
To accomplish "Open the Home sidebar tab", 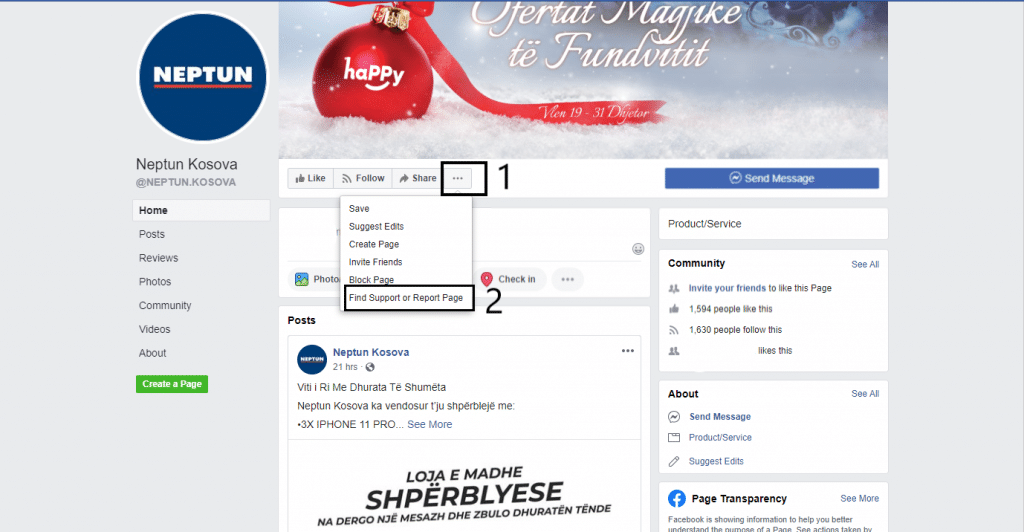I will pos(201,210).
